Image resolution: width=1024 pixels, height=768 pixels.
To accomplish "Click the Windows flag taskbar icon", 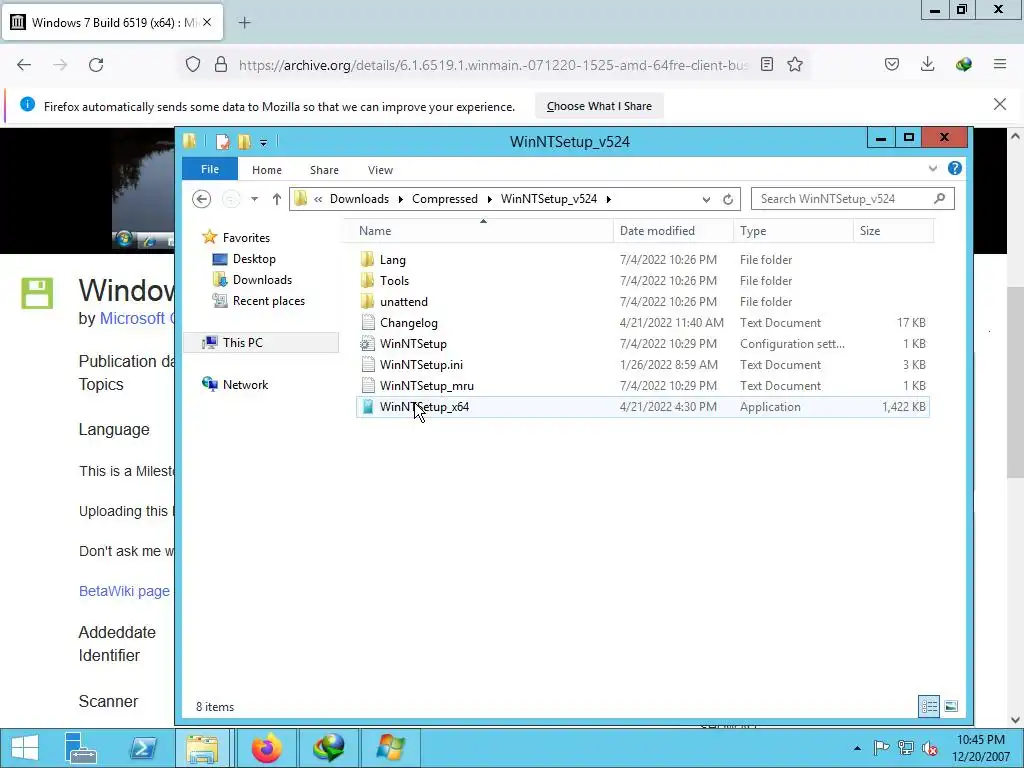I will coord(390,747).
